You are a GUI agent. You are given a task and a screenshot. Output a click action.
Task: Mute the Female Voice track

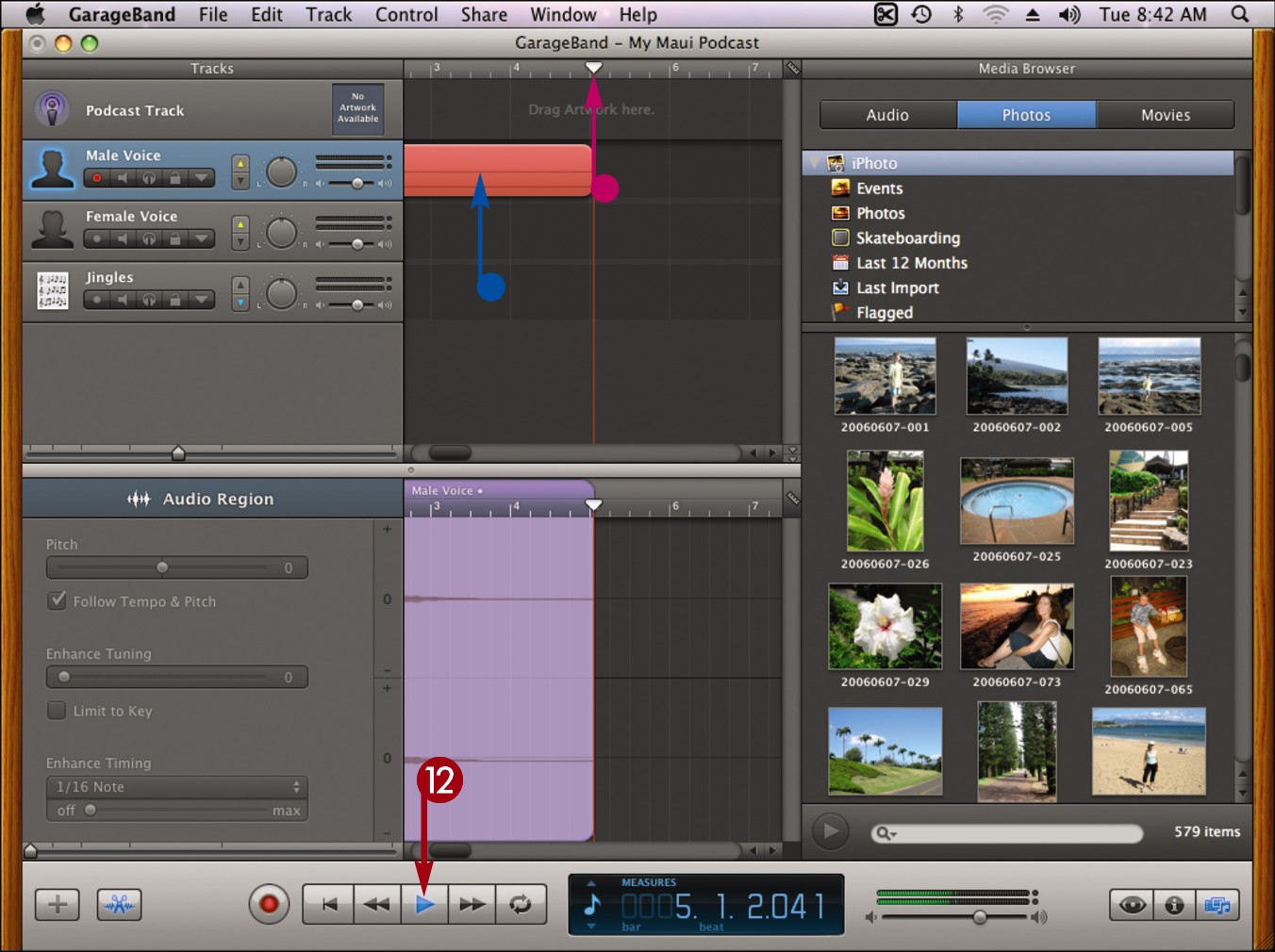pyautogui.click(x=122, y=239)
